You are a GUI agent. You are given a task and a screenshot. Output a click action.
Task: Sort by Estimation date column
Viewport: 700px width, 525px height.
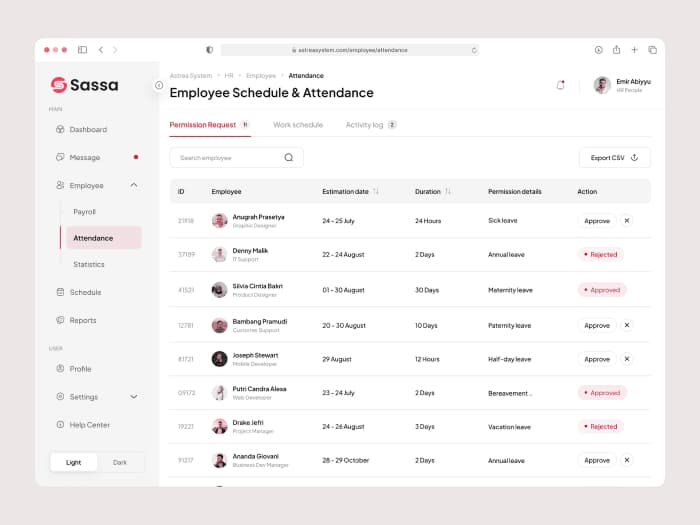click(x=376, y=191)
